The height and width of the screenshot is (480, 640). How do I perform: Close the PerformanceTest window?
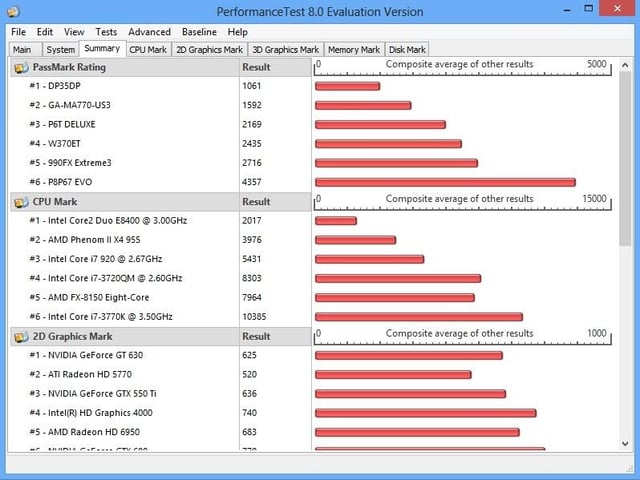[617, 9]
